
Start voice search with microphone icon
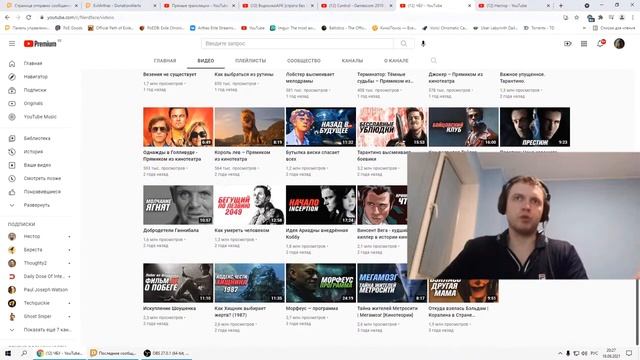(423, 44)
